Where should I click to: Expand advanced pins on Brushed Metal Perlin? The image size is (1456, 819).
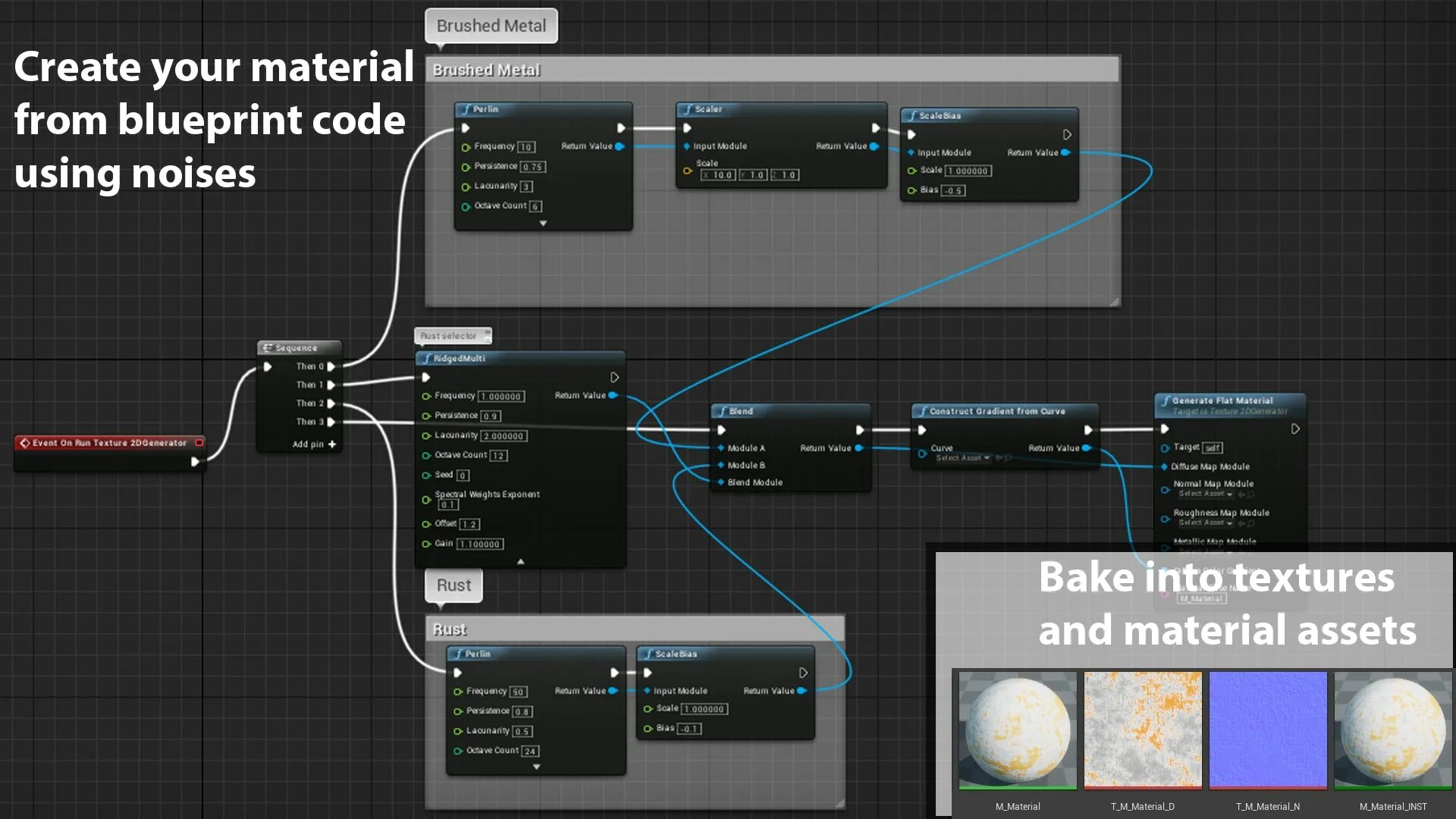click(543, 224)
